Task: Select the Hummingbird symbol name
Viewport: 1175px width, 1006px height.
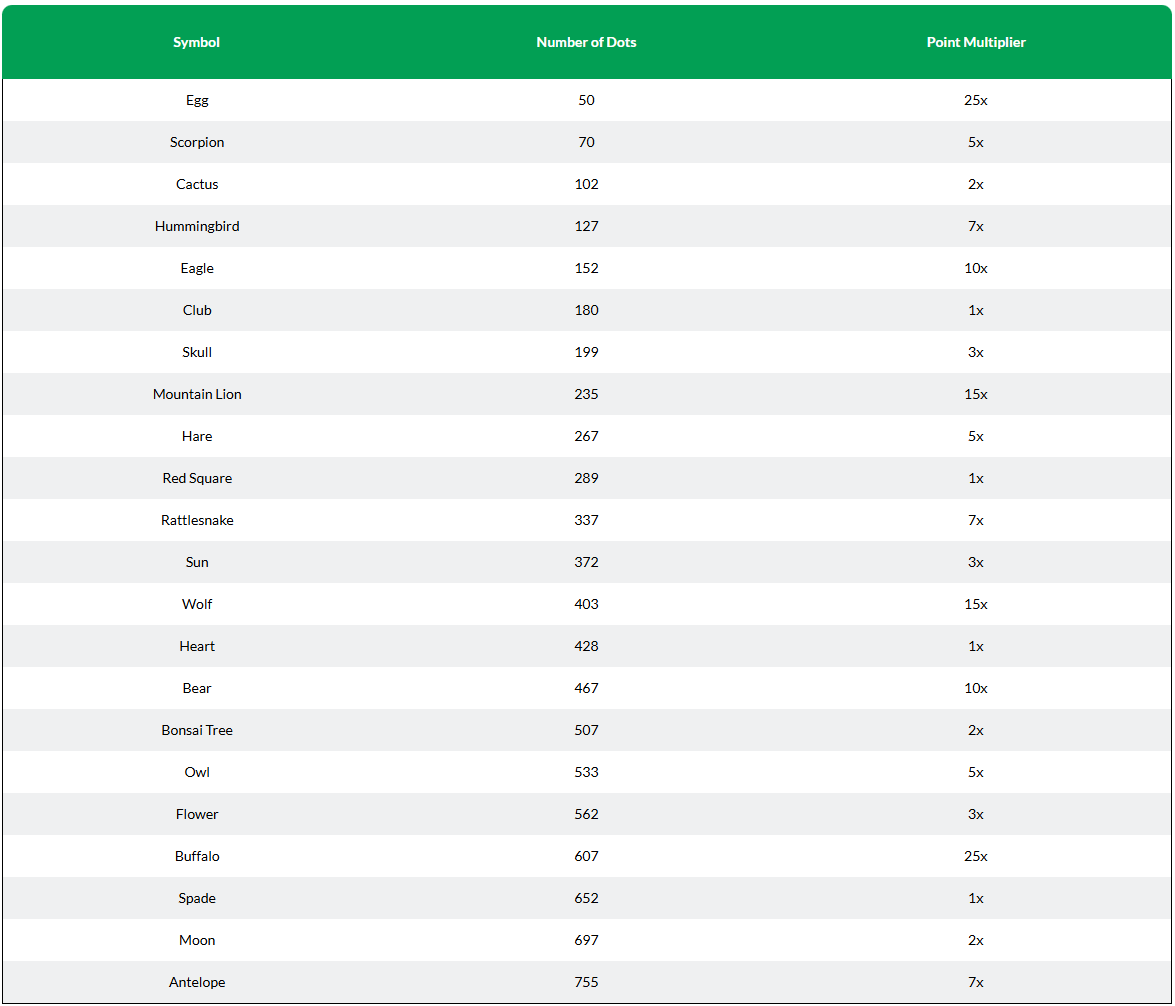Action: [x=197, y=226]
